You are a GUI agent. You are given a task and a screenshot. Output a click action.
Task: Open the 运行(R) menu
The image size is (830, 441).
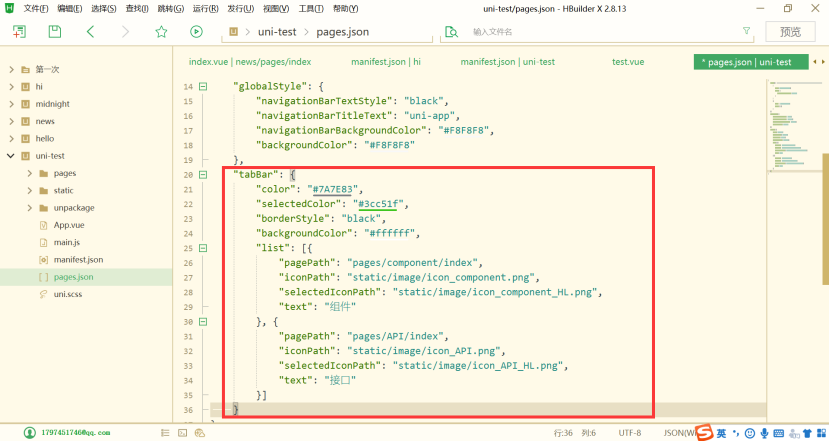pyautogui.click(x=205, y=8)
